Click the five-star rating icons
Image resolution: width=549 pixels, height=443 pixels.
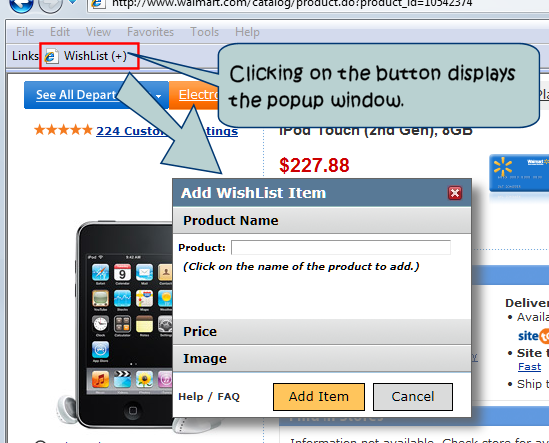pyautogui.click(x=63, y=130)
